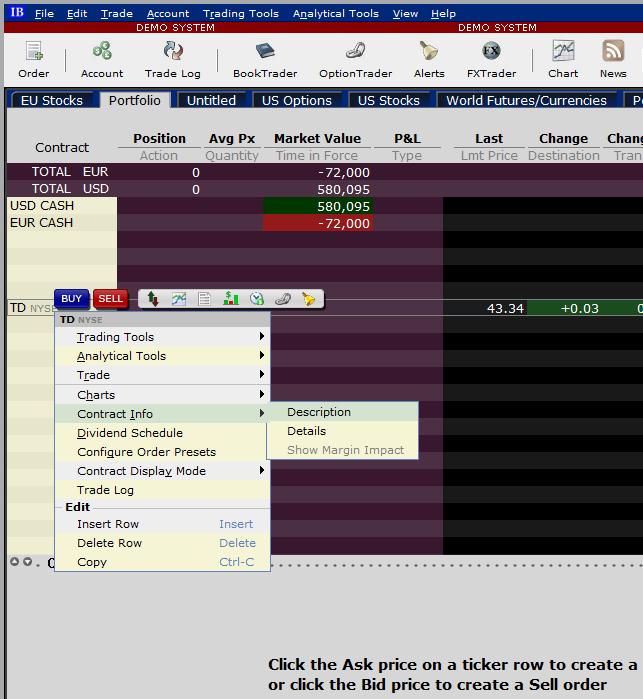Click the Last column header
This screenshot has height=699, width=643.
pyautogui.click(x=489, y=139)
